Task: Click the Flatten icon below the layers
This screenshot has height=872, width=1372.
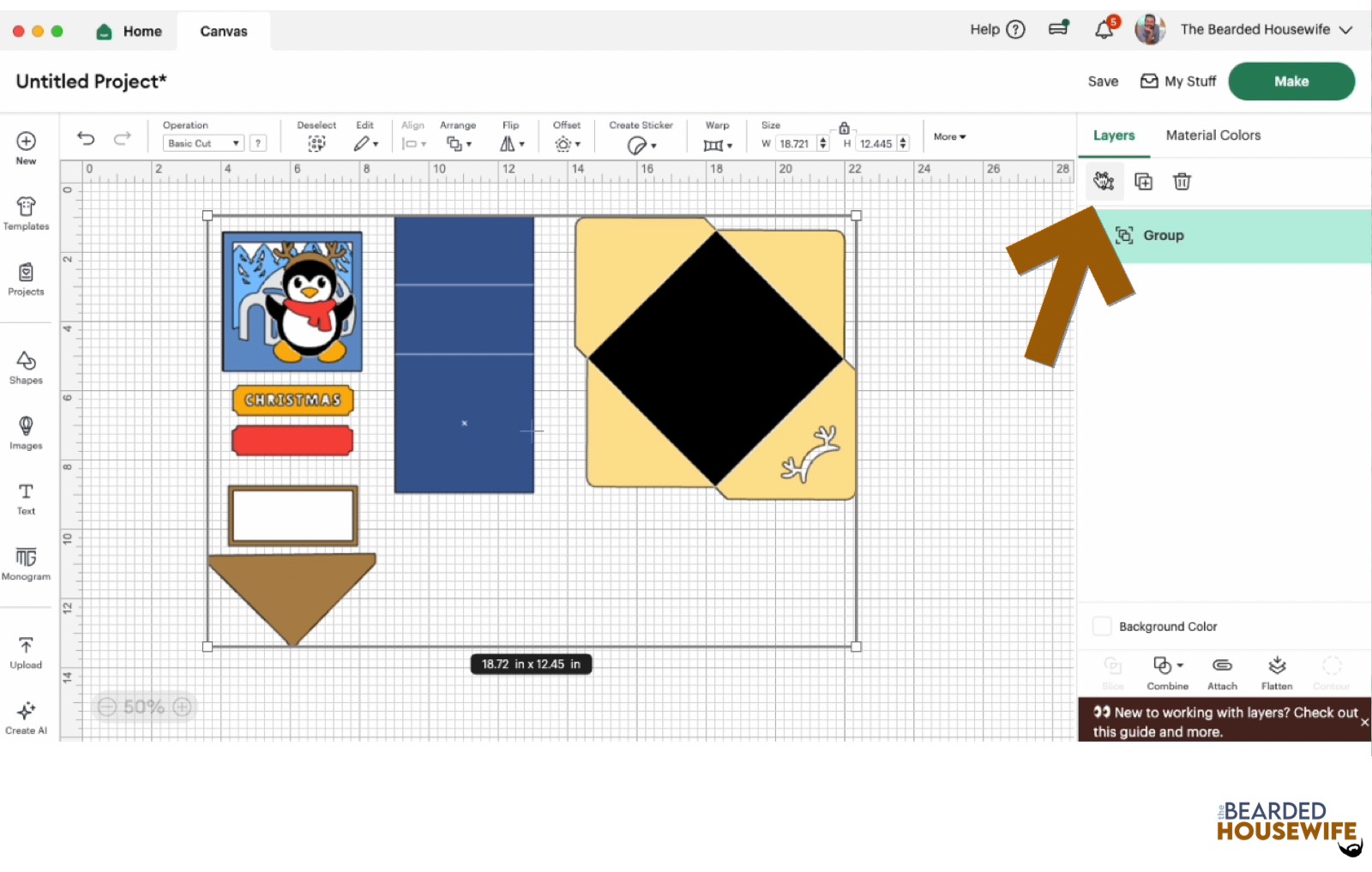Action: (1277, 671)
